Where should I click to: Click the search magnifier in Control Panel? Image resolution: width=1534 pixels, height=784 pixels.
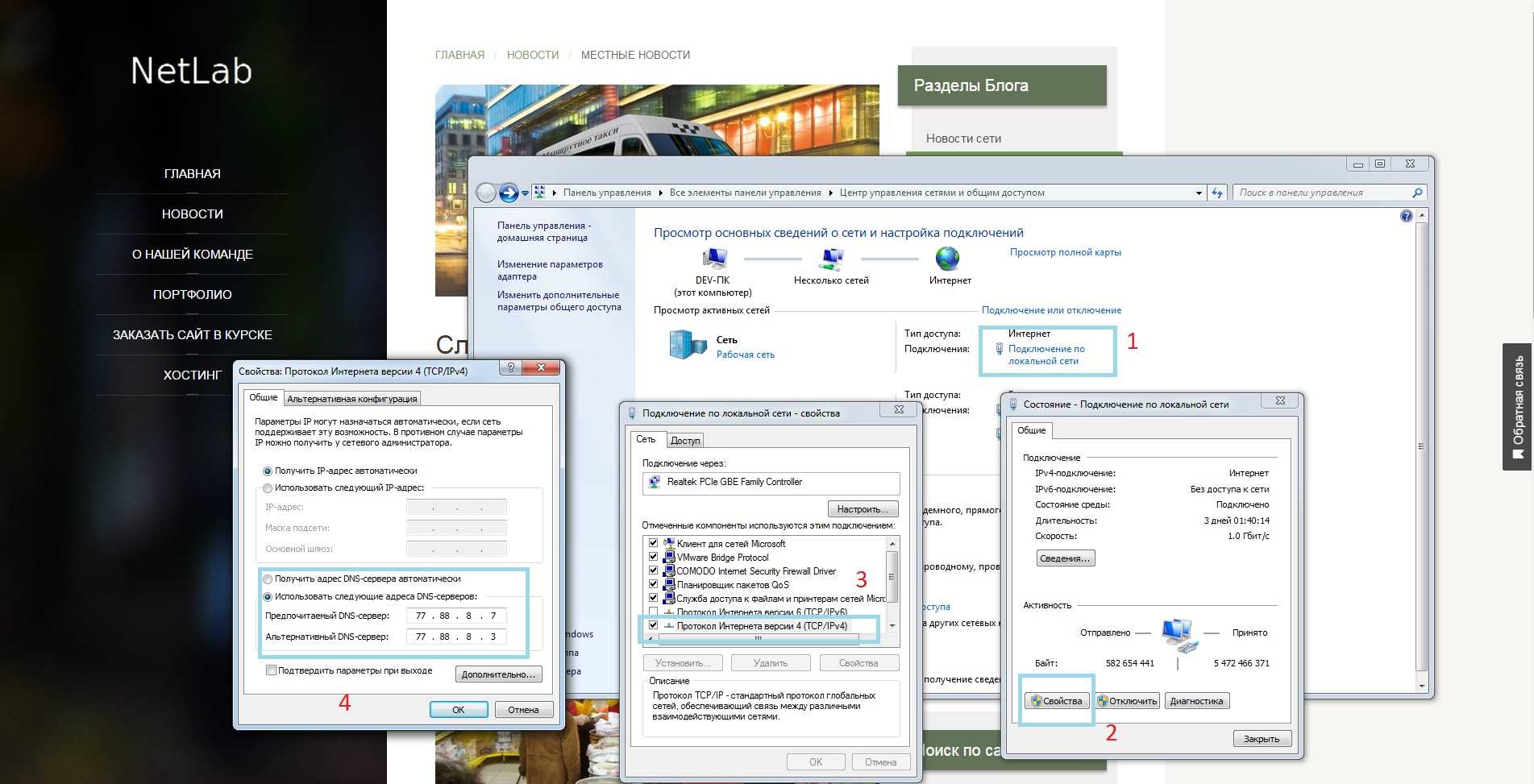tap(1417, 193)
